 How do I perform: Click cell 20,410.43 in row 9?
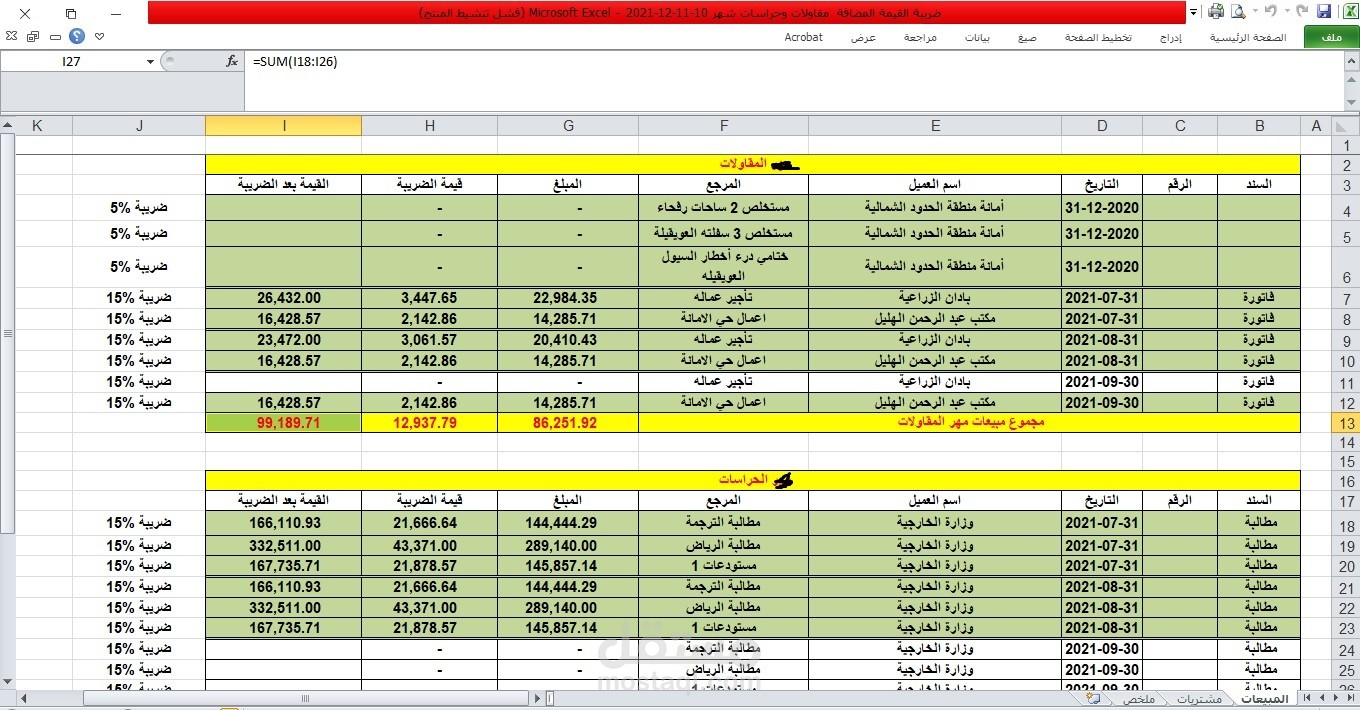tap(568, 340)
